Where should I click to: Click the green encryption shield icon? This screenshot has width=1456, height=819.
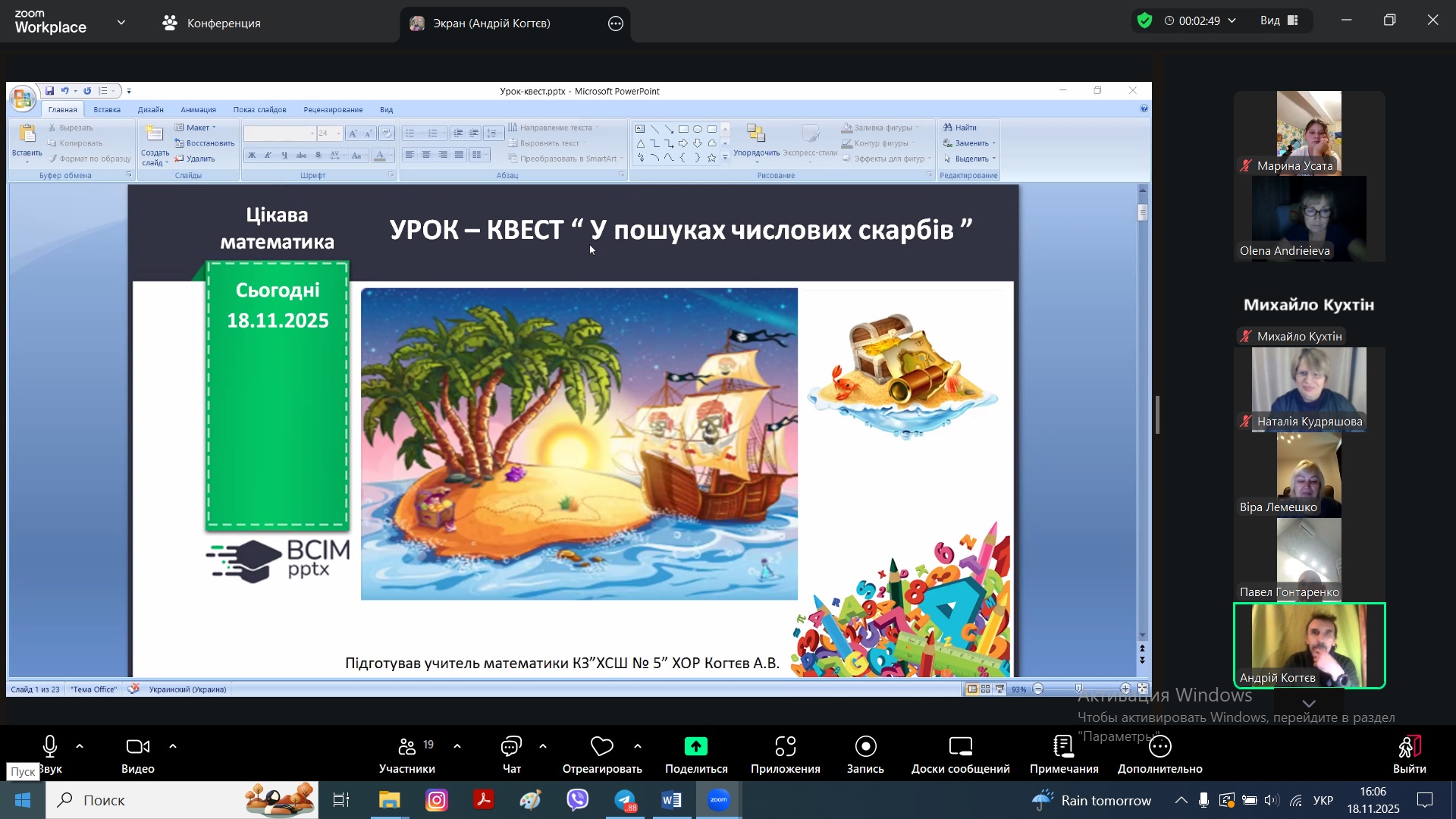pos(1145,20)
